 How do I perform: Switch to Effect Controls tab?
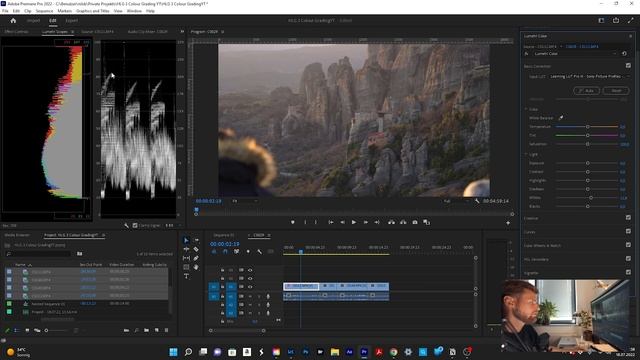(17, 31)
